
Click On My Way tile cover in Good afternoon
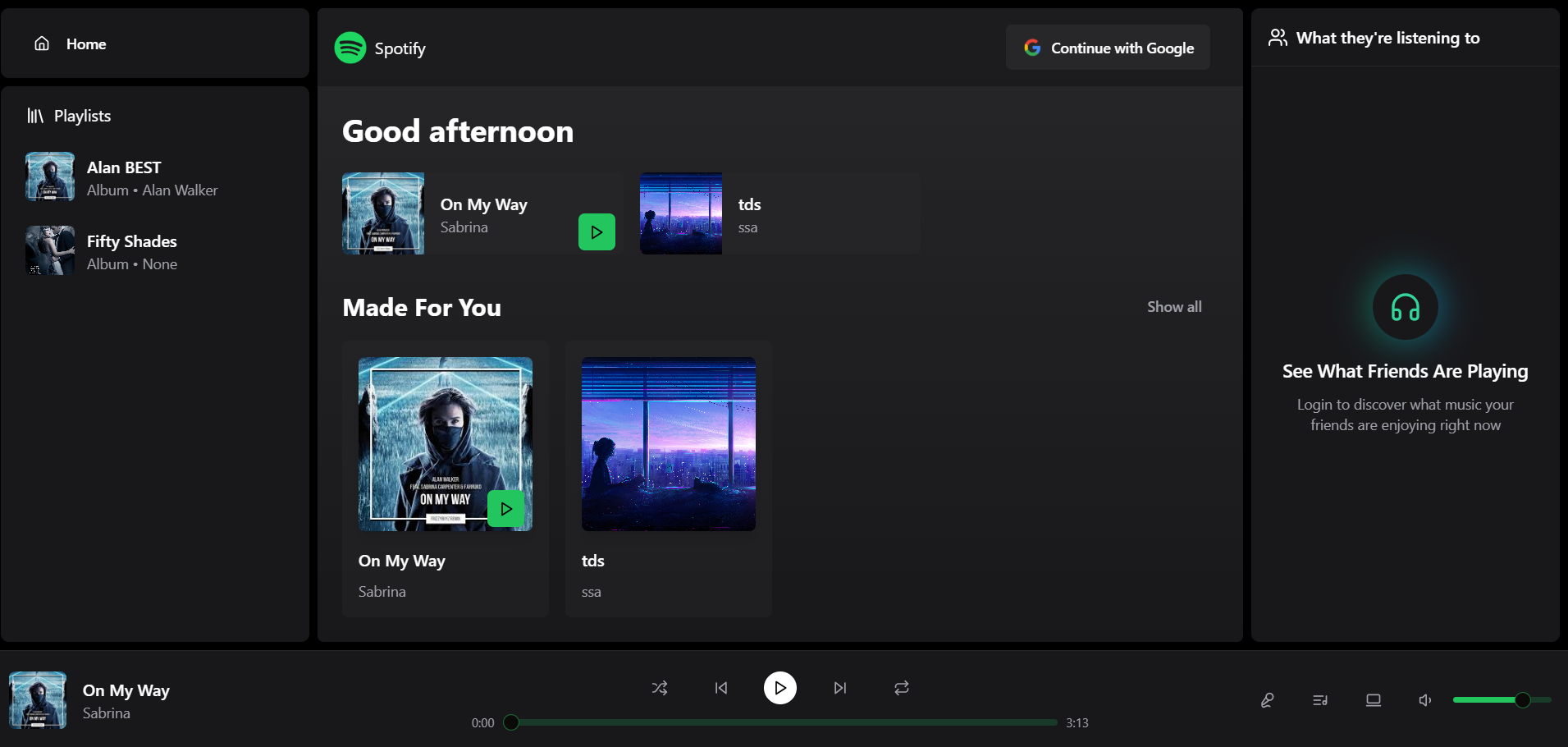(383, 213)
